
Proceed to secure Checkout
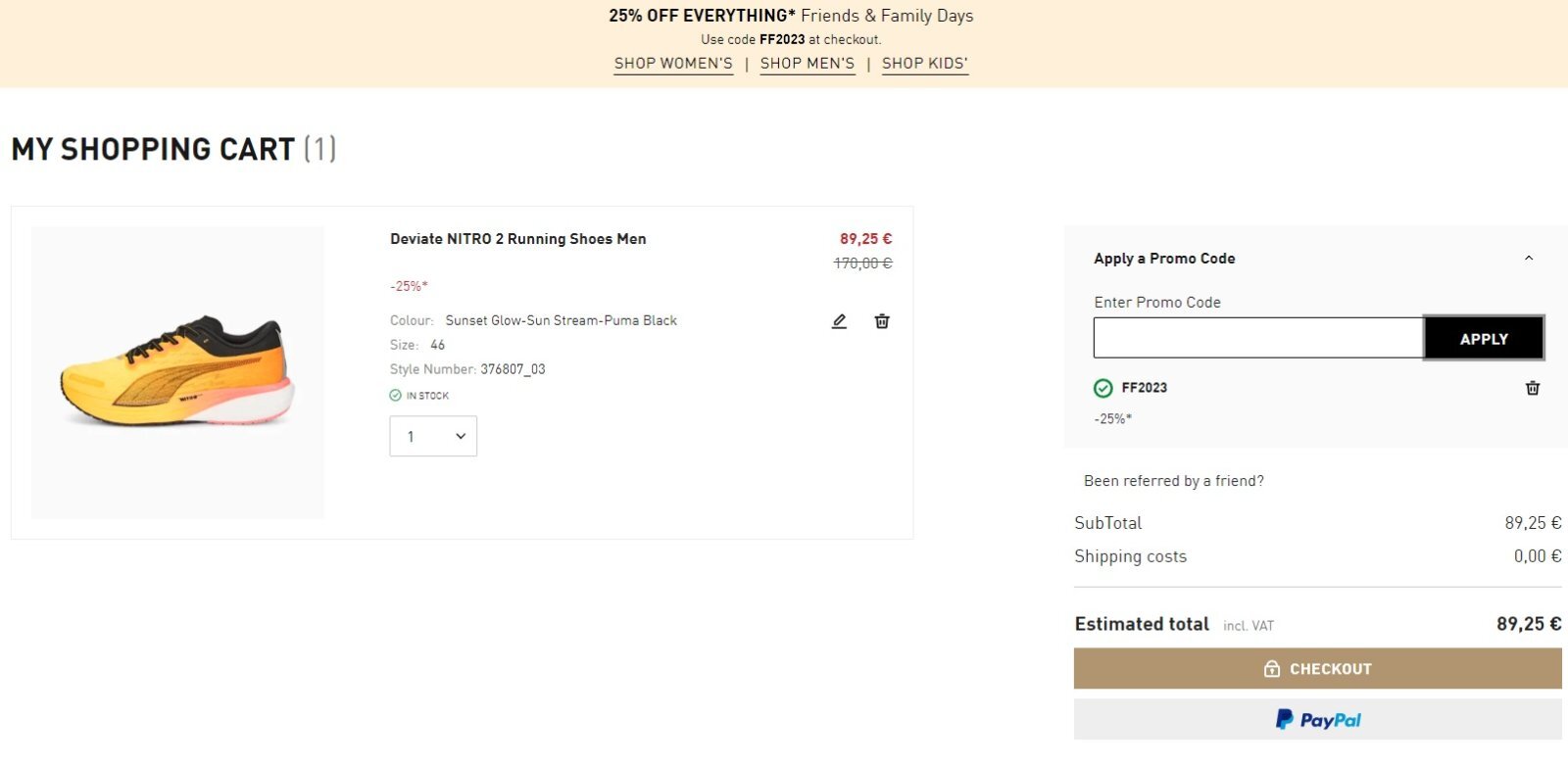(x=1317, y=669)
